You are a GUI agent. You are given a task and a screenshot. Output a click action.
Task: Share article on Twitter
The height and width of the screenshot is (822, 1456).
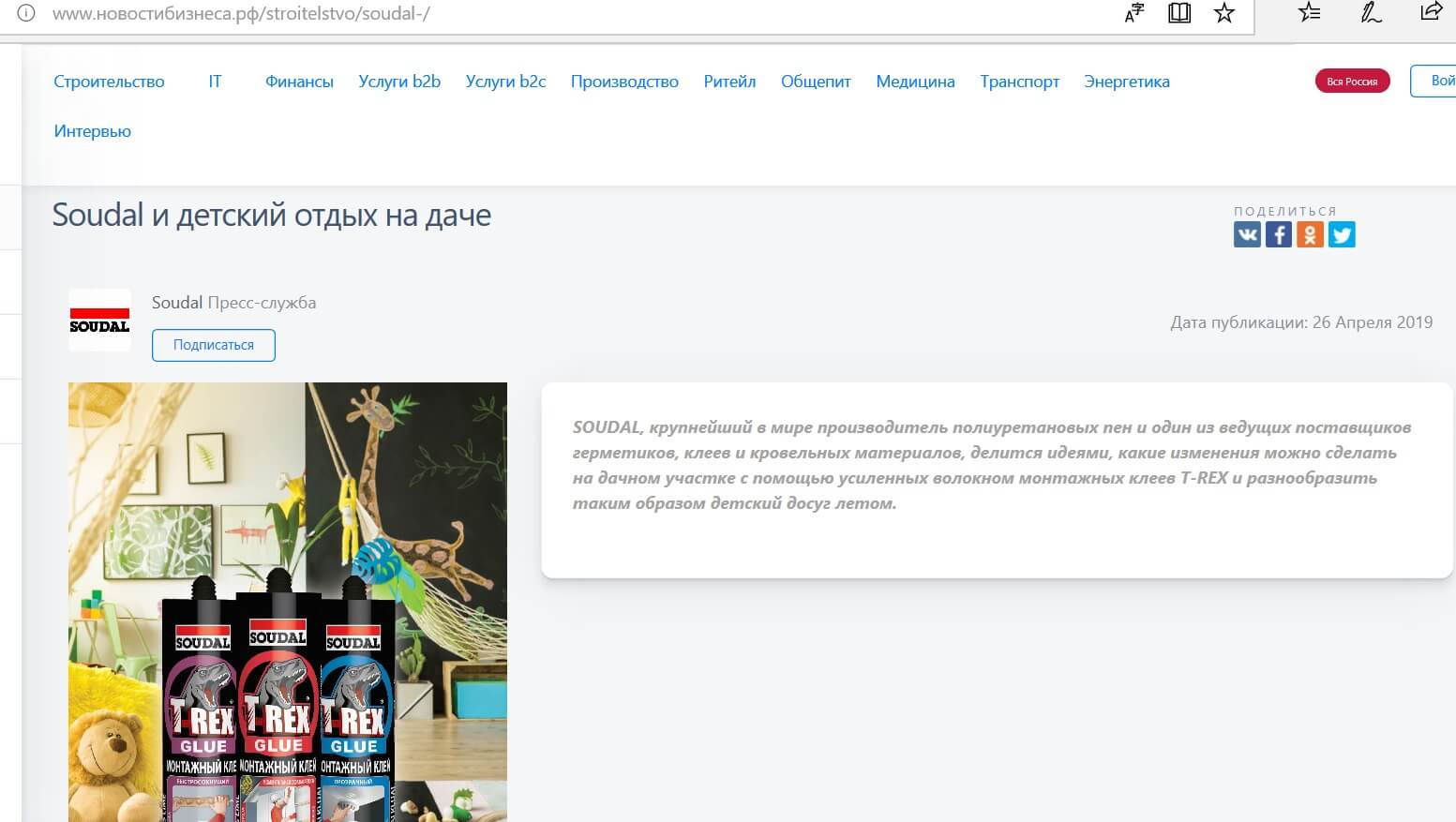click(1342, 234)
